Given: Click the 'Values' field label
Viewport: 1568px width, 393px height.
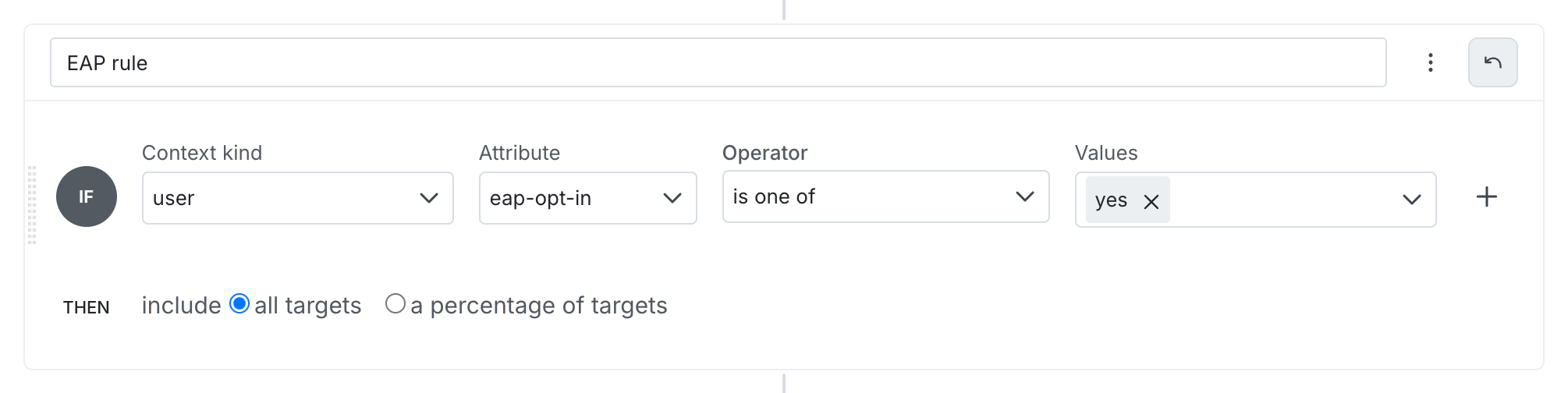Looking at the screenshot, I should point(1106,153).
